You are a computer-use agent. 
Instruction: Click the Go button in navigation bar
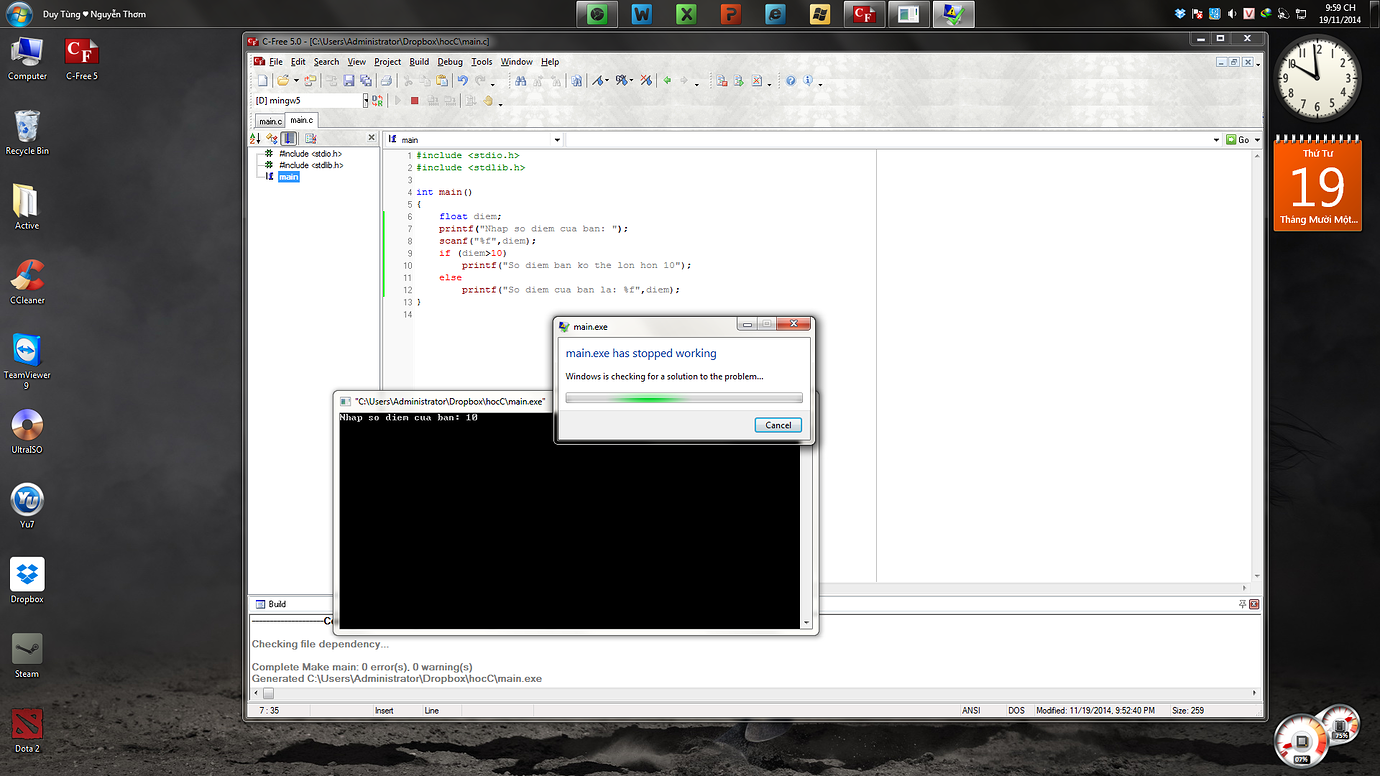(1238, 140)
